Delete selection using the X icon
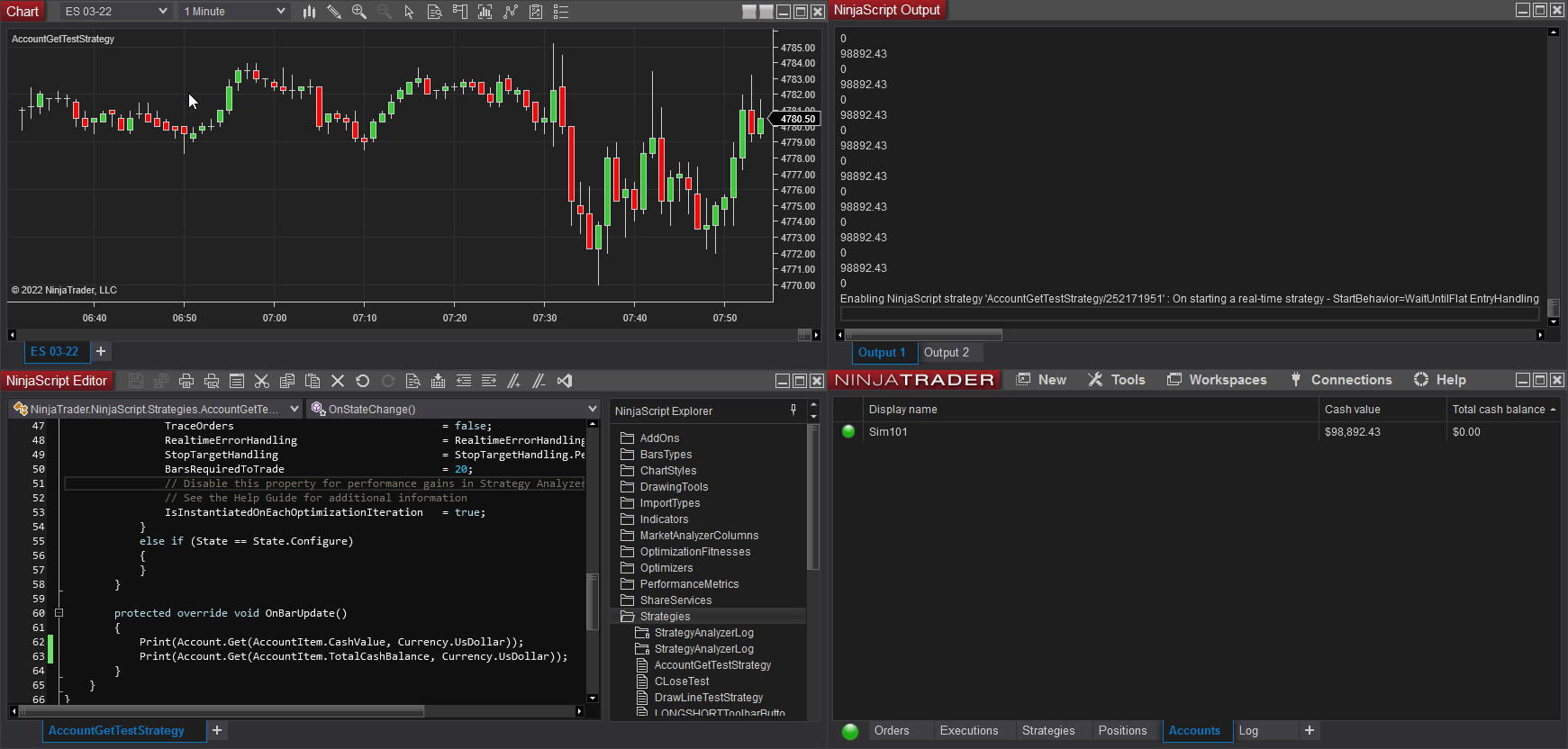Screen dimensions: 1568x749 (338, 381)
